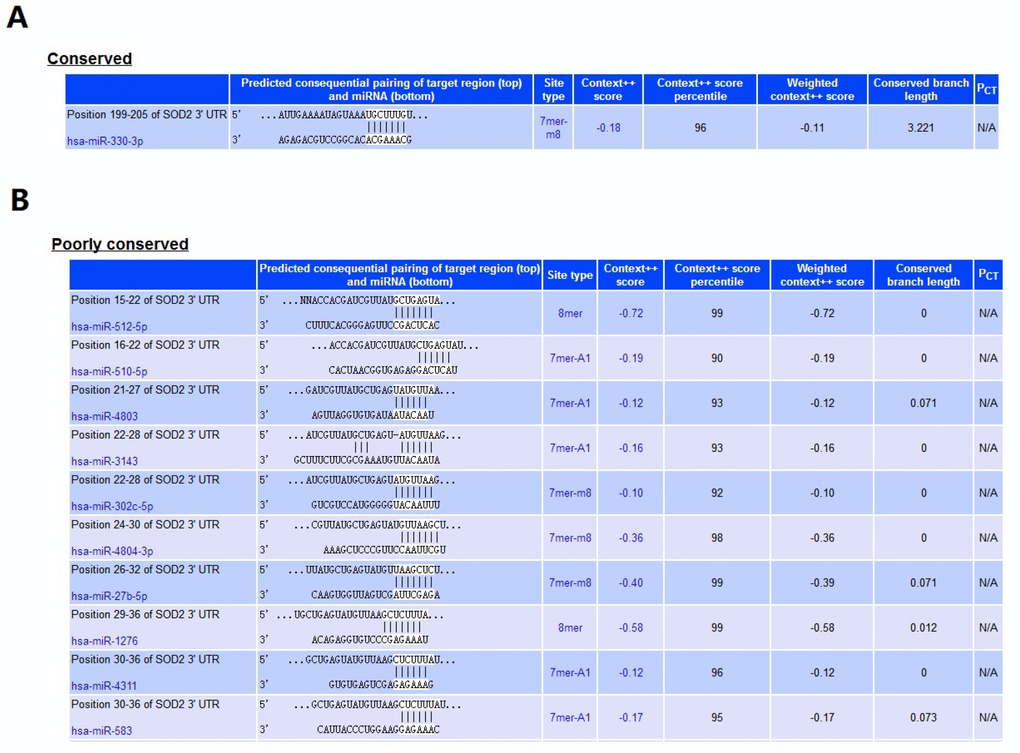Viewport: 1020px width, 753px height.
Task: Click the -0.58 context++ score for miR-1276
Action: [630, 628]
